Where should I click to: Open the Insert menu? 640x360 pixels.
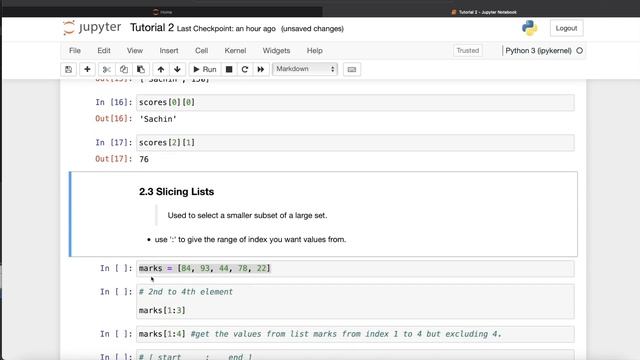169,51
